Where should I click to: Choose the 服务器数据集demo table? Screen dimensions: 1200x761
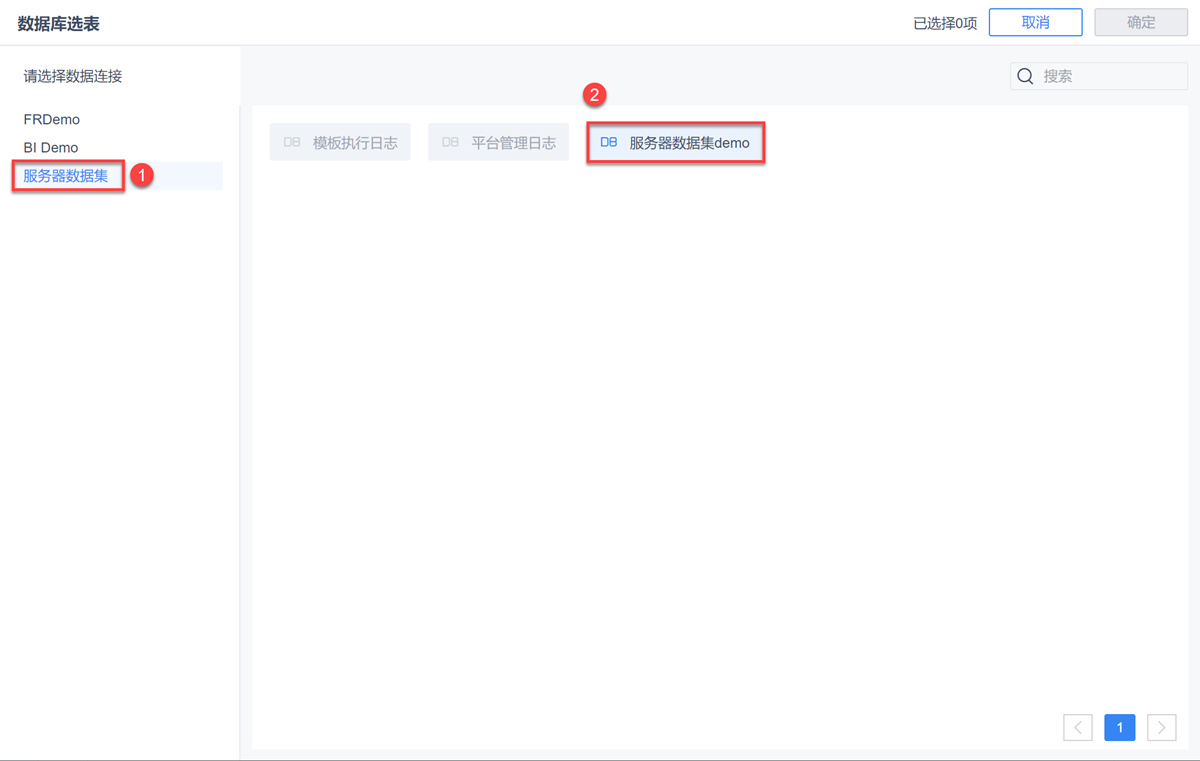676,143
